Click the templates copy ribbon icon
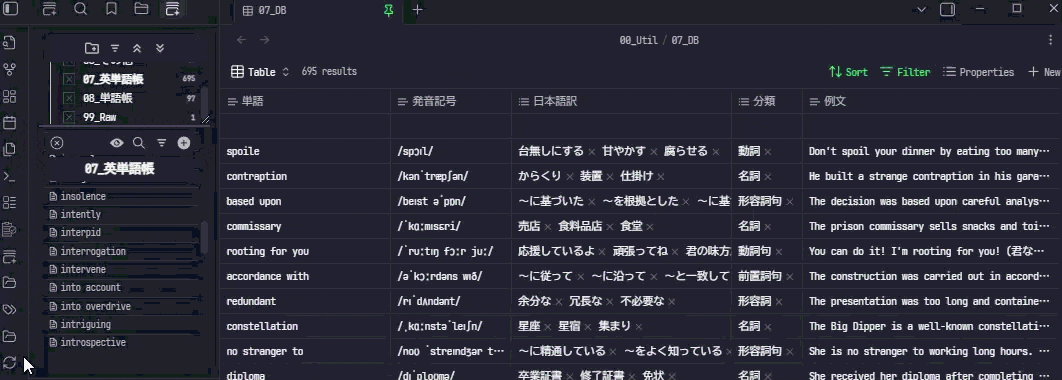This screenshot has width=1062, height=380. tap(9, 150)
